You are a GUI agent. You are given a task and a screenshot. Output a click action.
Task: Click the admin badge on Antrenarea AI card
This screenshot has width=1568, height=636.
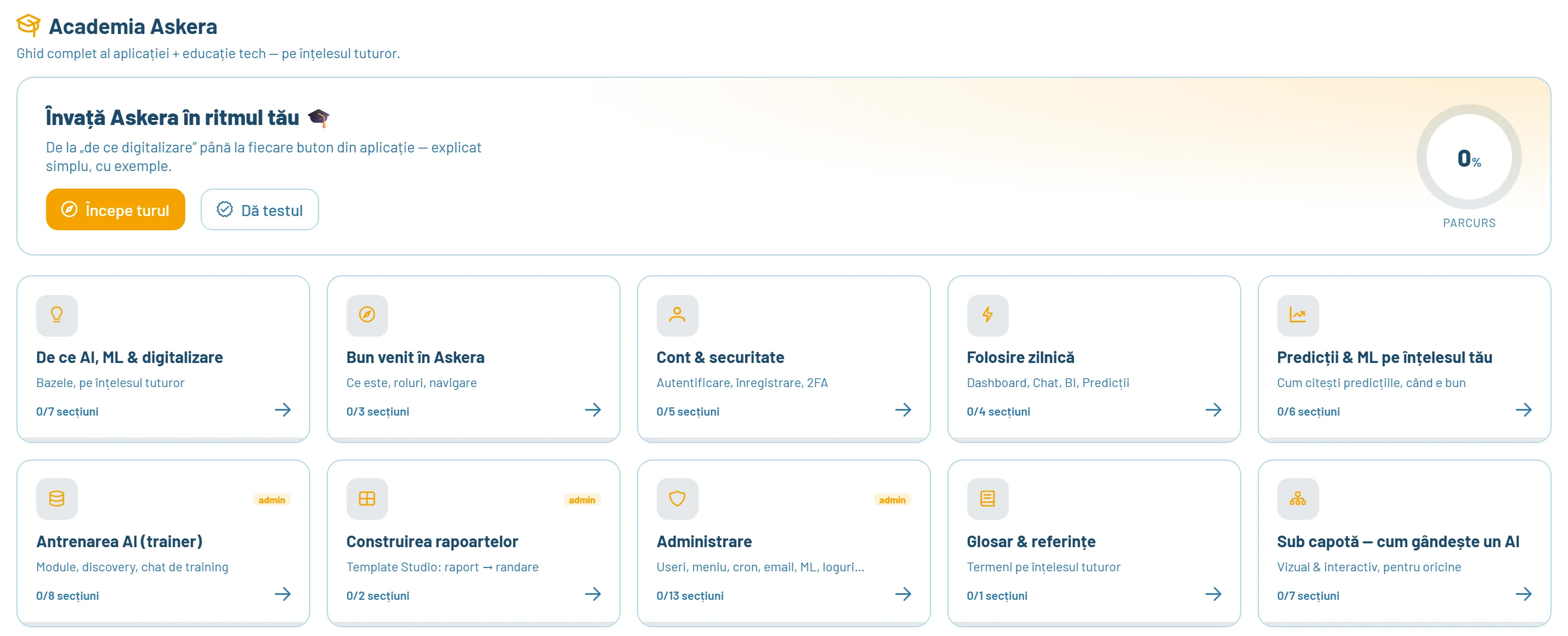pyautogui.click(x=271, y=500)
